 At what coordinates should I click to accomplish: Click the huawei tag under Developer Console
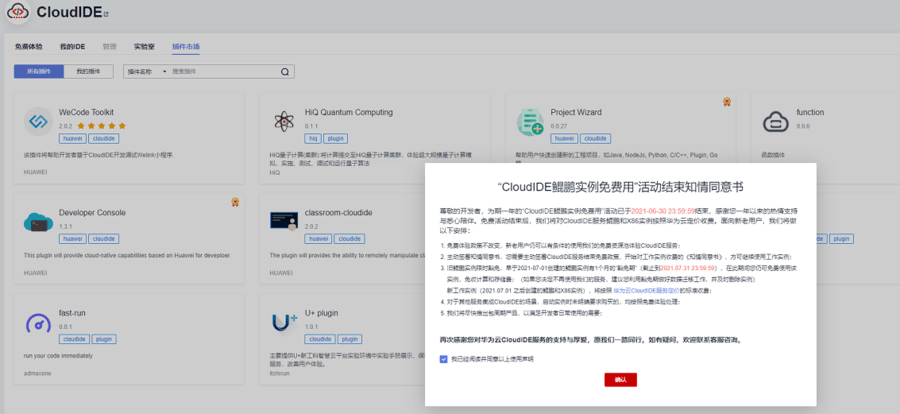pyautogui.click(x=72, y=239)
